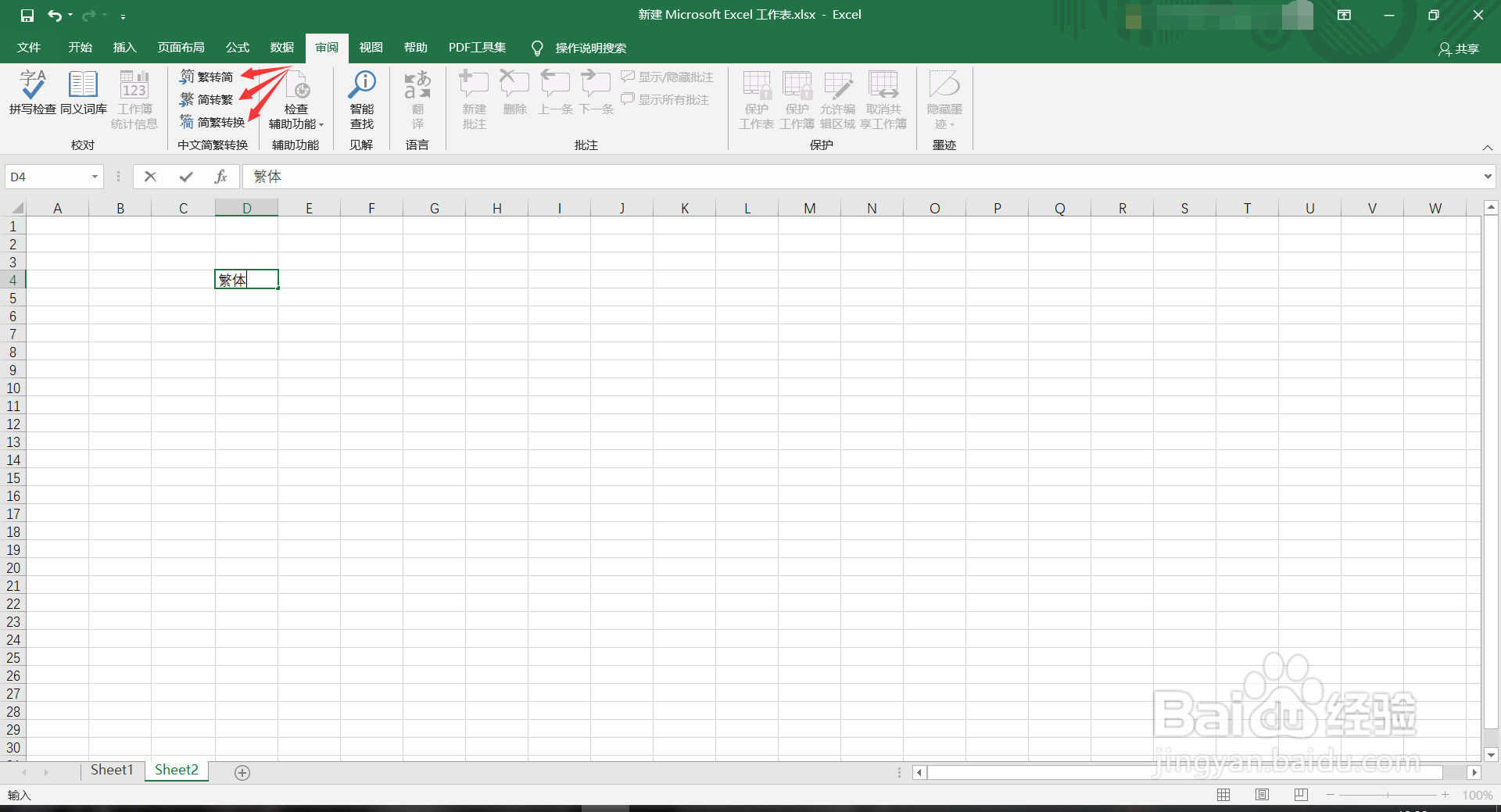Click the Sheet2 tab

coord(177,771)
